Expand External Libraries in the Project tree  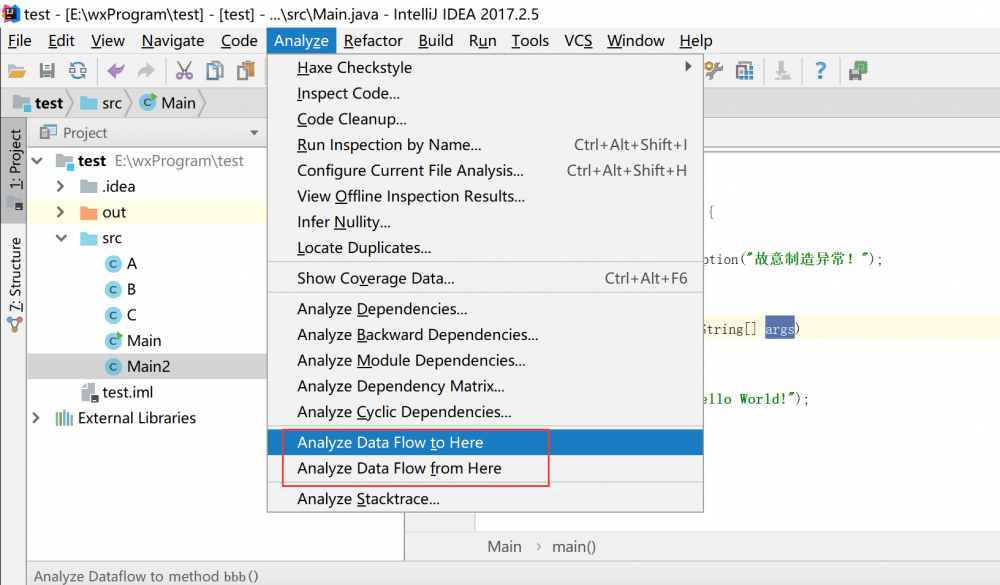37,418
